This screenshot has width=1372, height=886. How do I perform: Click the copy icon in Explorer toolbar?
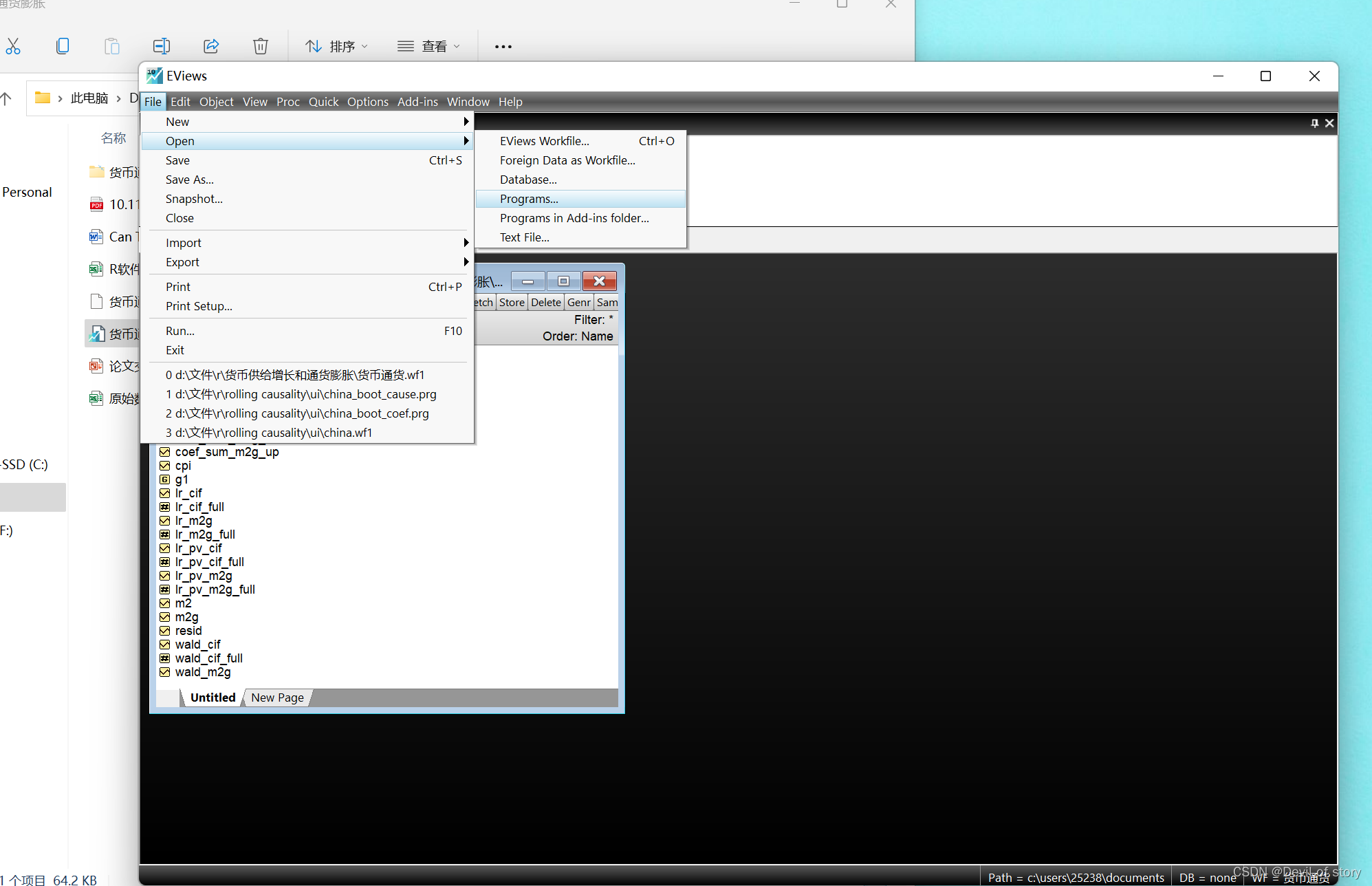pyautogui.click(x=63, y=46)
